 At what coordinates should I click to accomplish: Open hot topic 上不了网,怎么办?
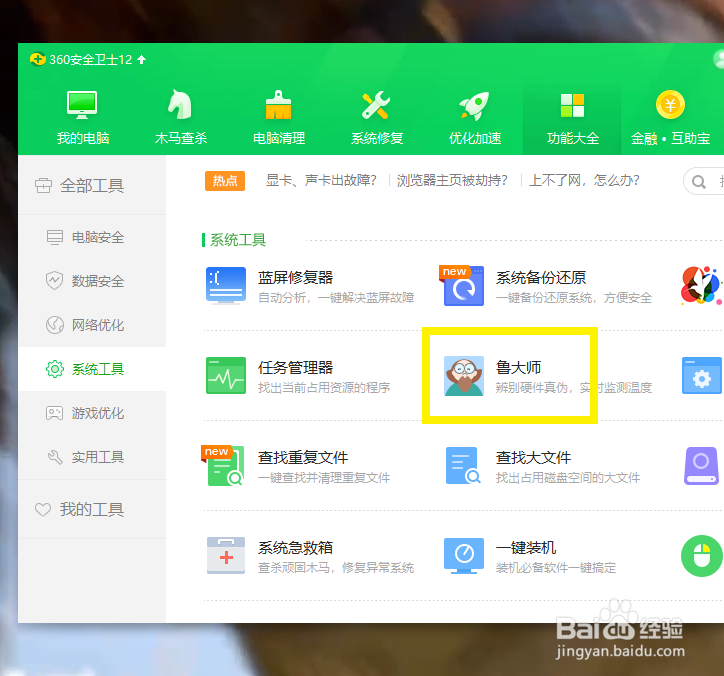point(584,180)
